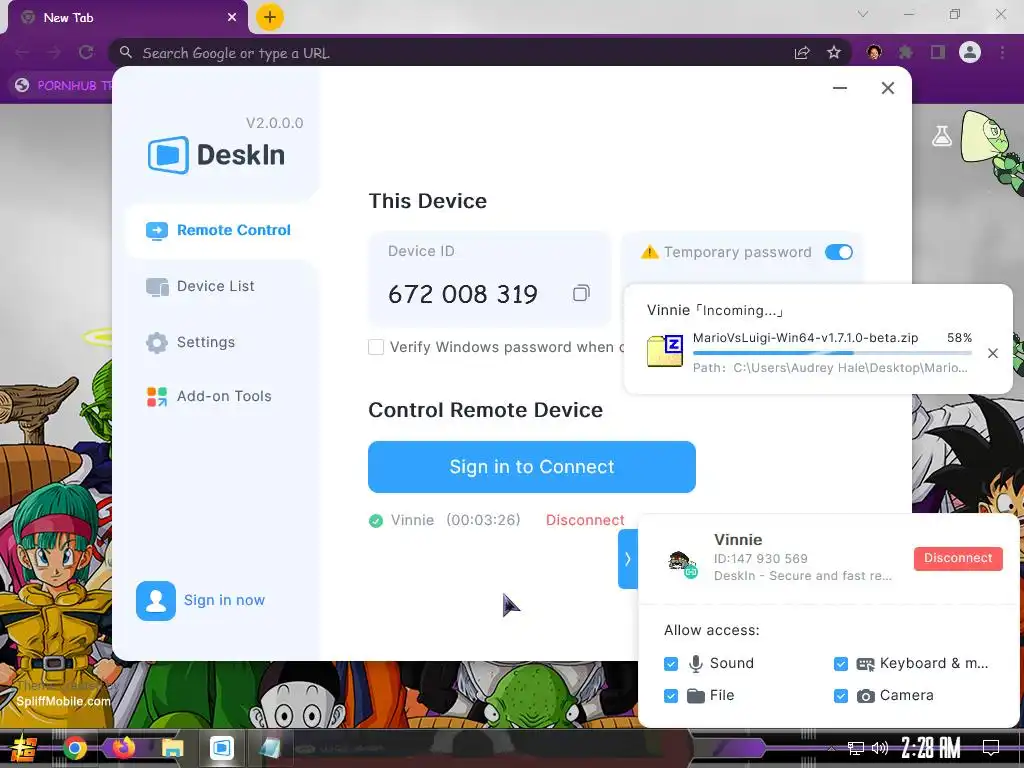Open the network icon in the system tray
Viewport: 1024px width, 768px height.
(855, 748)
